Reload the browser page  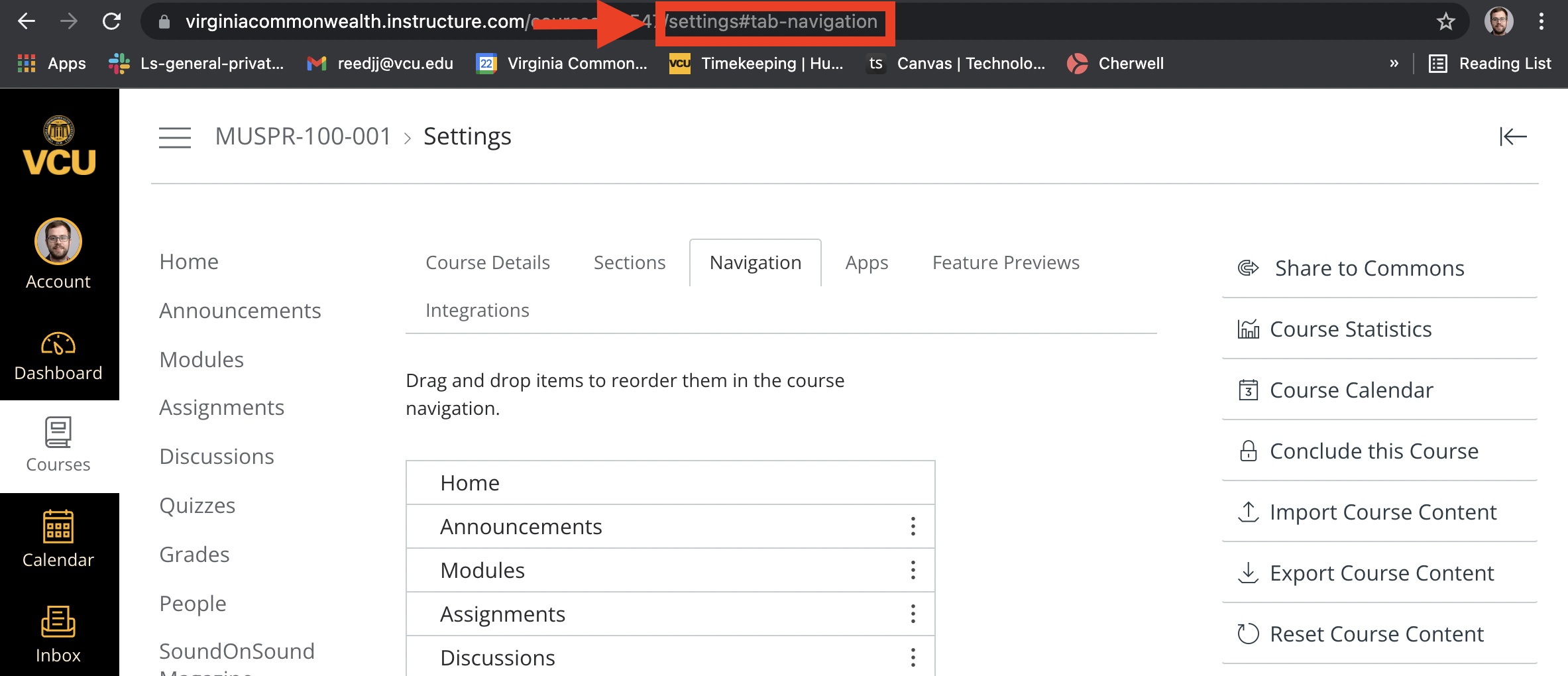point(111,22)
